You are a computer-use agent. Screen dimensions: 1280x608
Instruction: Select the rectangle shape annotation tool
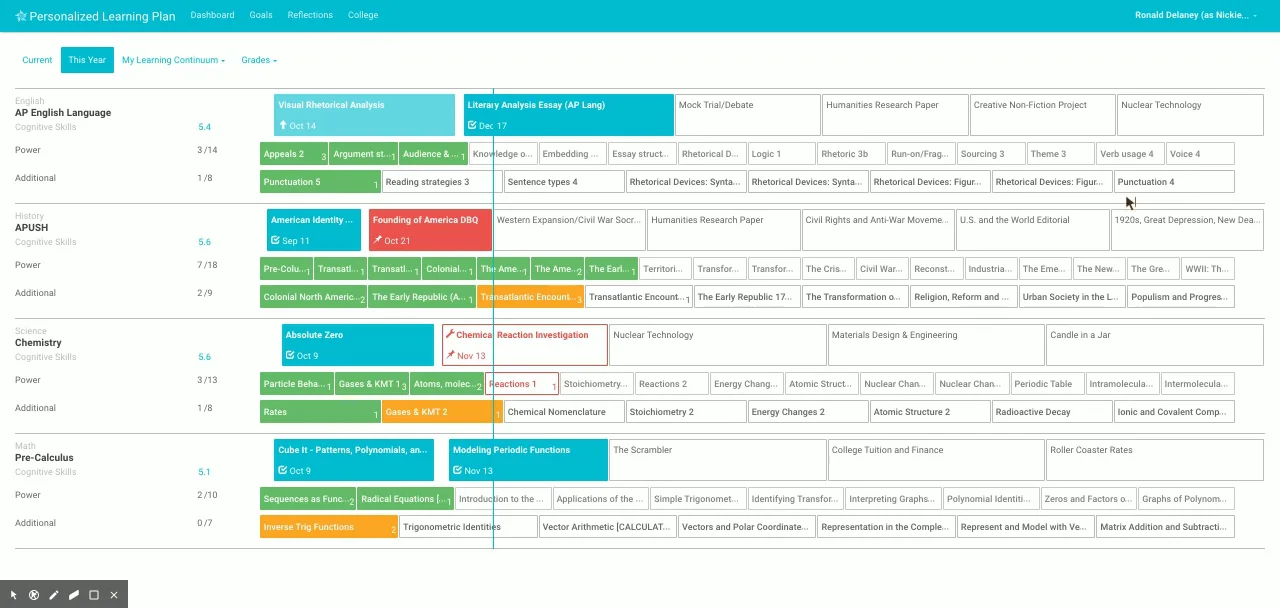(94, 595)
